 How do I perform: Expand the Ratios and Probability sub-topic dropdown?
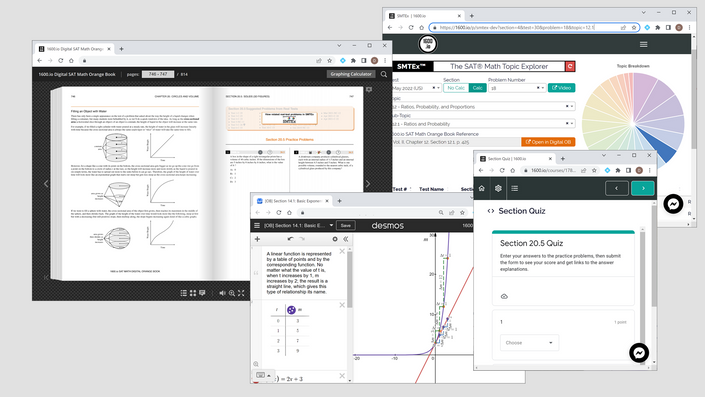click(x=482, y=124)
